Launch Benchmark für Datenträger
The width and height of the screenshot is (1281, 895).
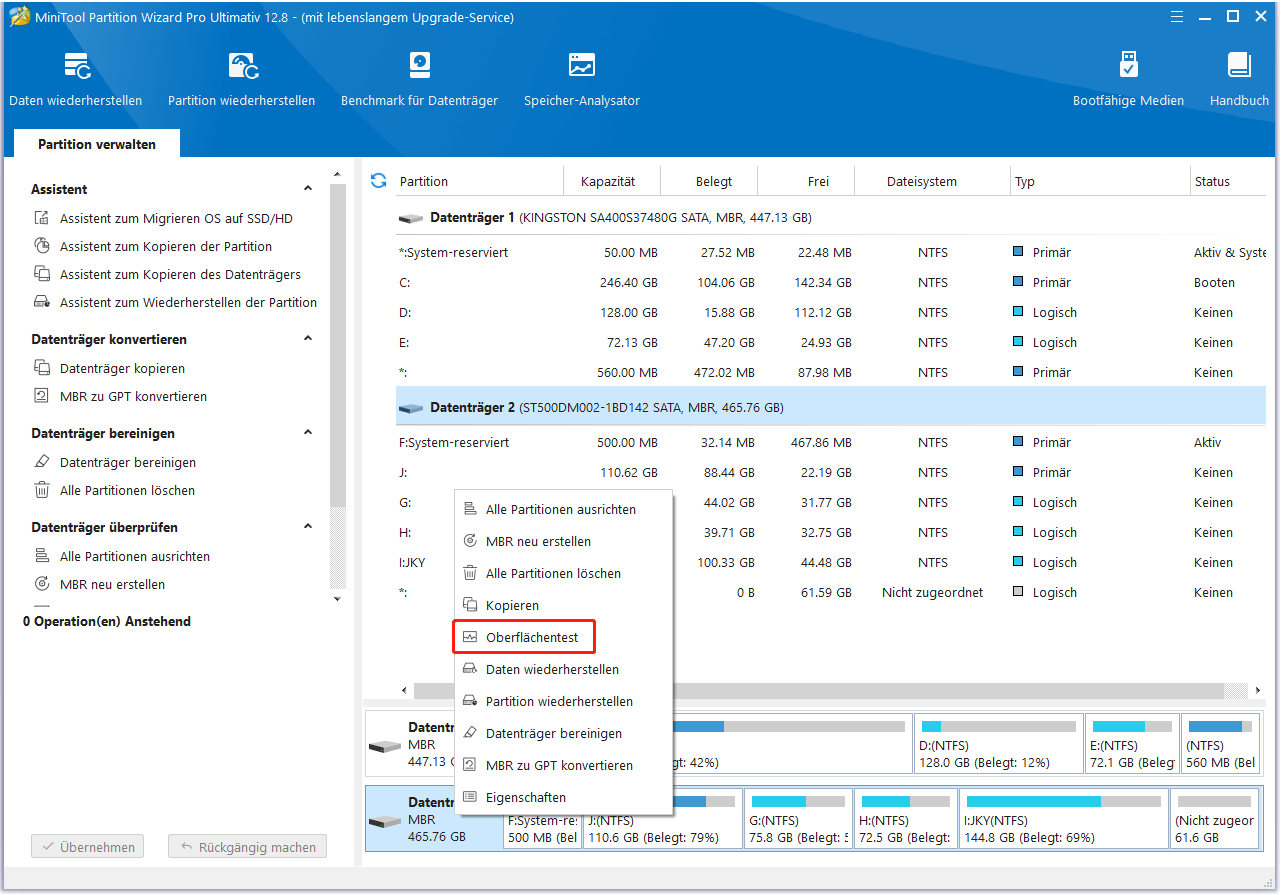[419, 80]
